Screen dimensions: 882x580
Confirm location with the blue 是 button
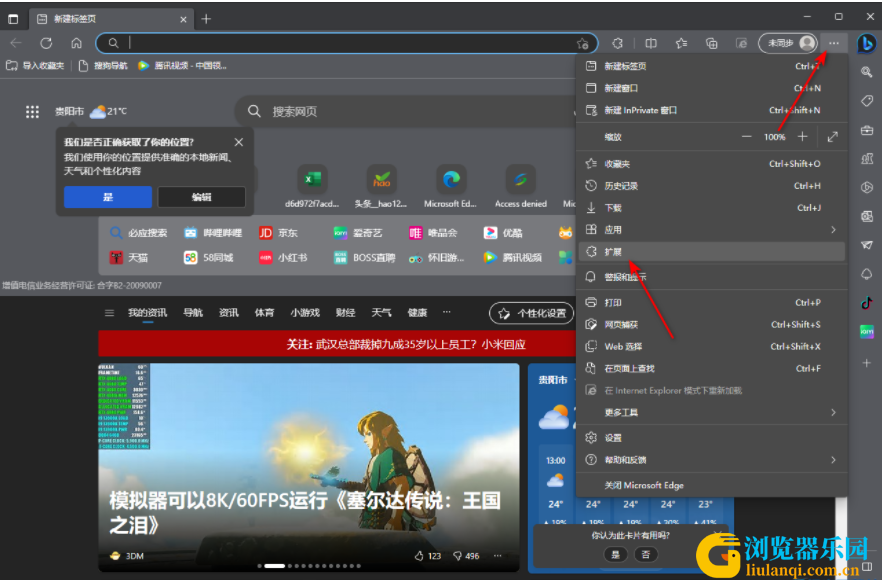pyautogui.click(x=108, y=197)
